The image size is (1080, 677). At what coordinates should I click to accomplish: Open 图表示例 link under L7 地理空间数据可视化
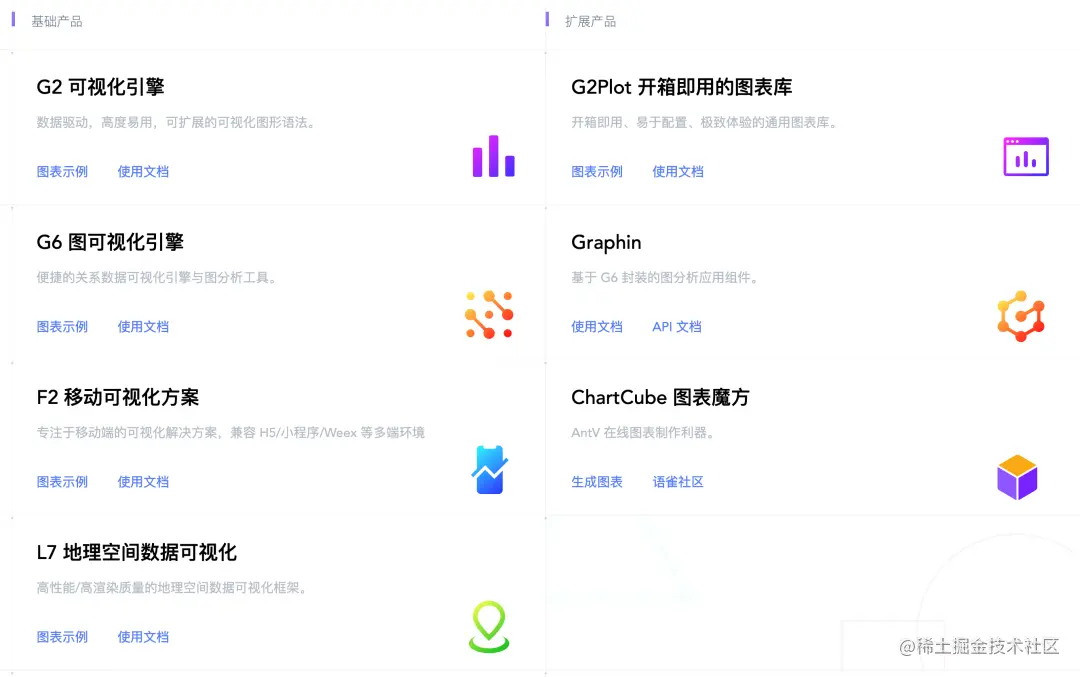[62, 636]
